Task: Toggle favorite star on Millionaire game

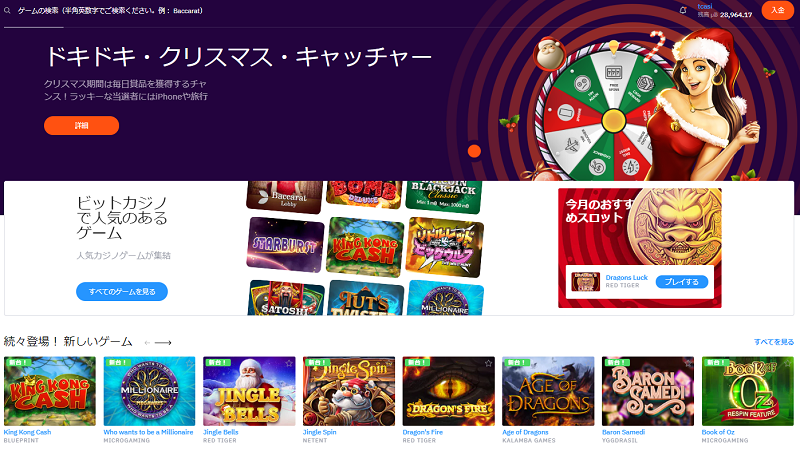Action: pos(189,363)
